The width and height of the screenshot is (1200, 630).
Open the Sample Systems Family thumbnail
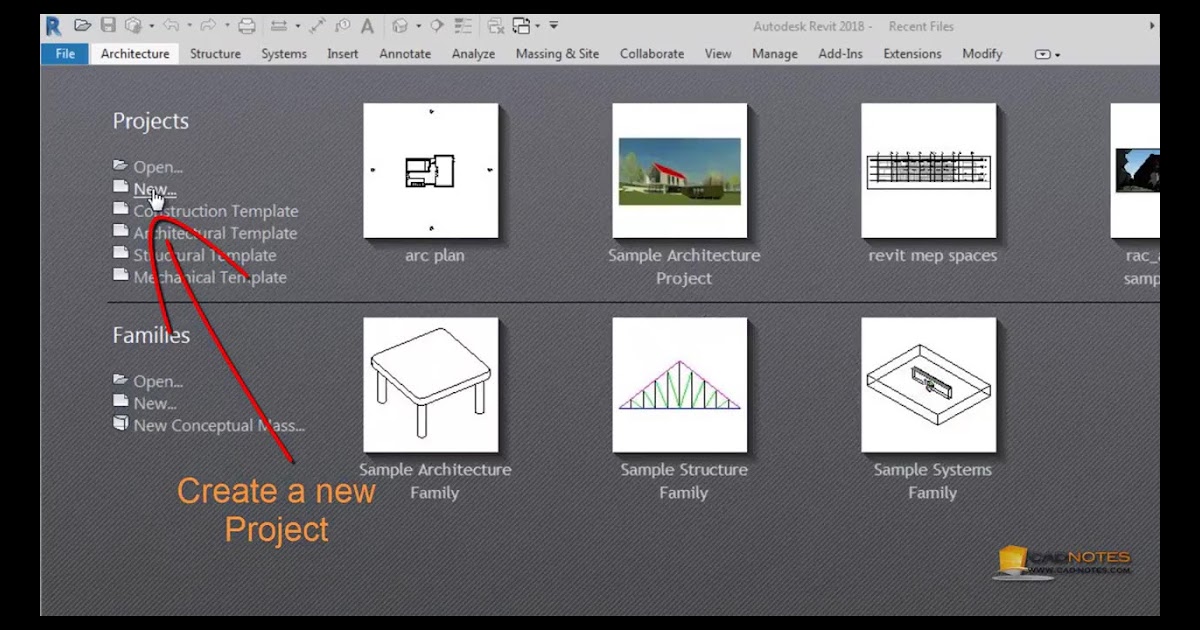pos(929,385)
